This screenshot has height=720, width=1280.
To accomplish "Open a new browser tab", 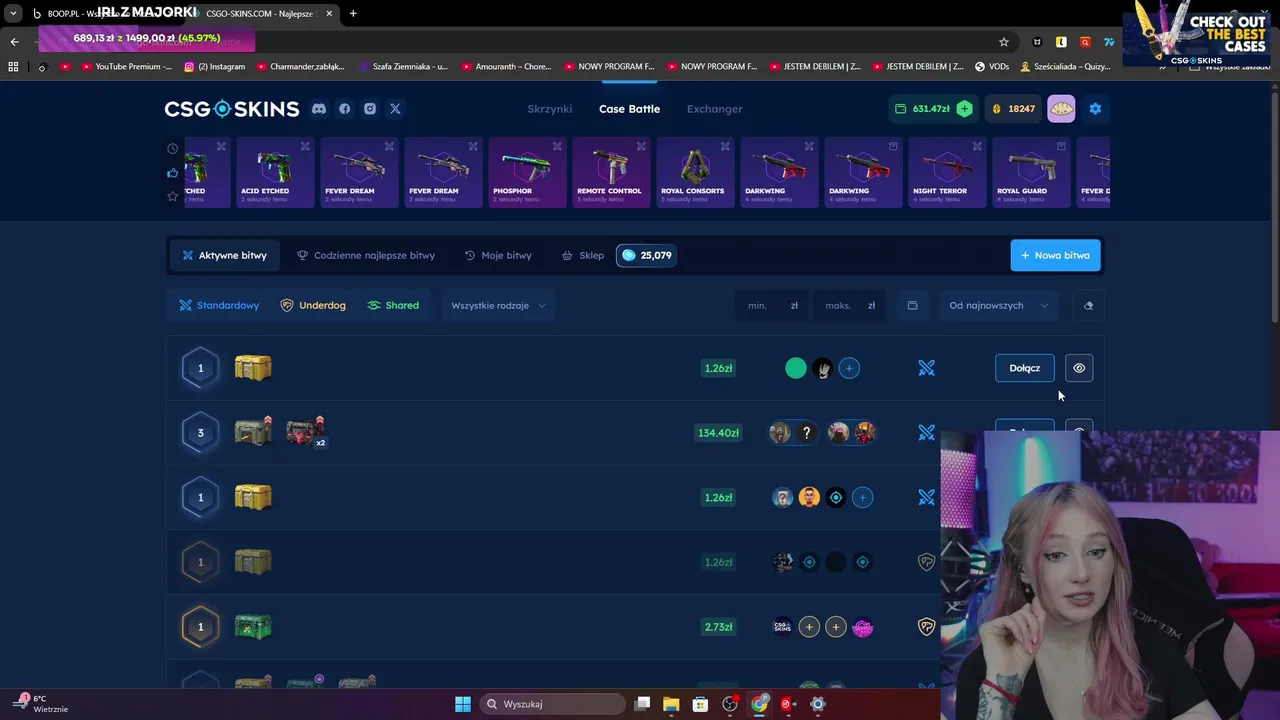I will pos(353,13).
